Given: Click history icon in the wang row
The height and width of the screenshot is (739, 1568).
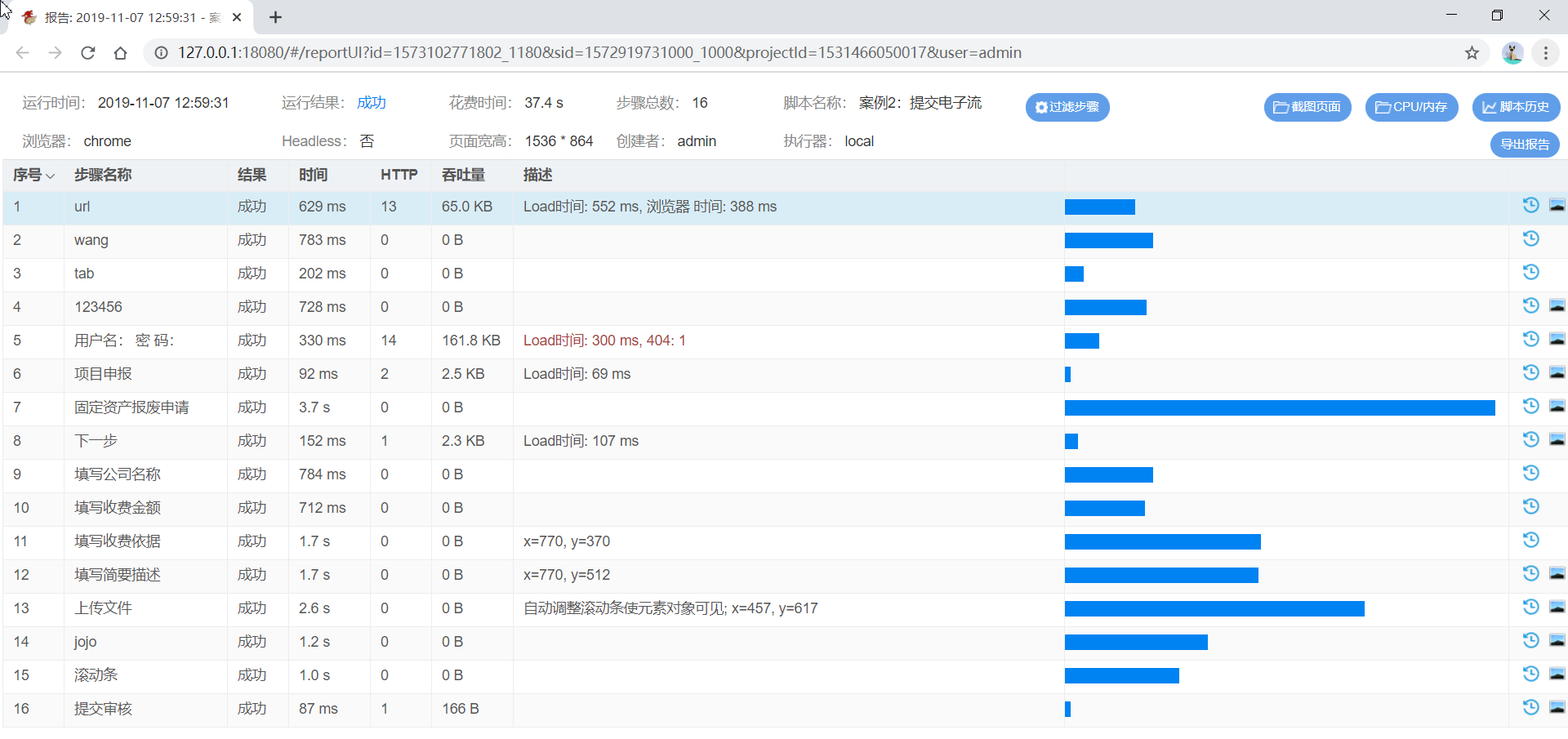Looking at the screenshot, I should [1530, 238].
